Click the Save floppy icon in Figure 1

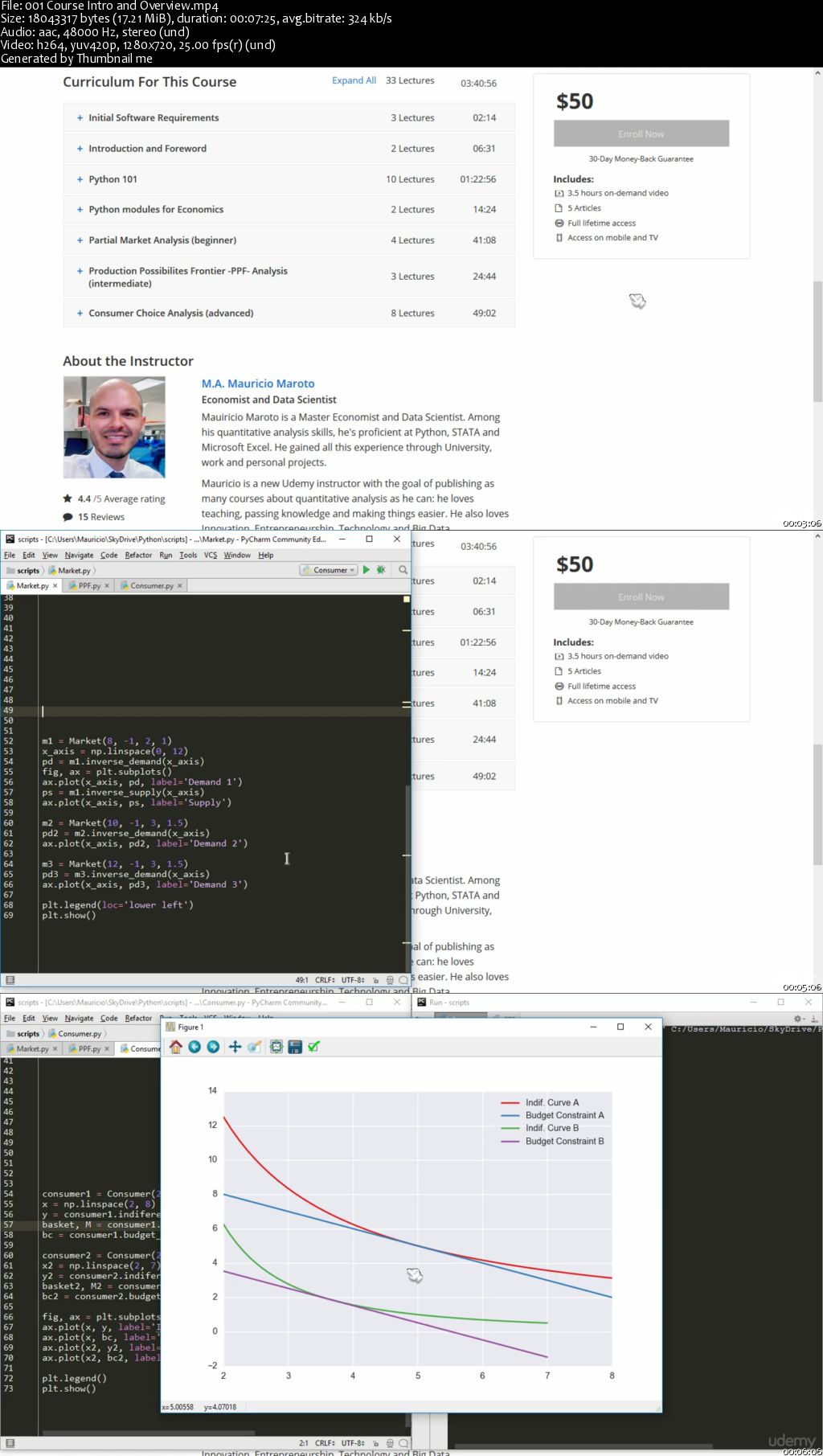point(295,1046)
